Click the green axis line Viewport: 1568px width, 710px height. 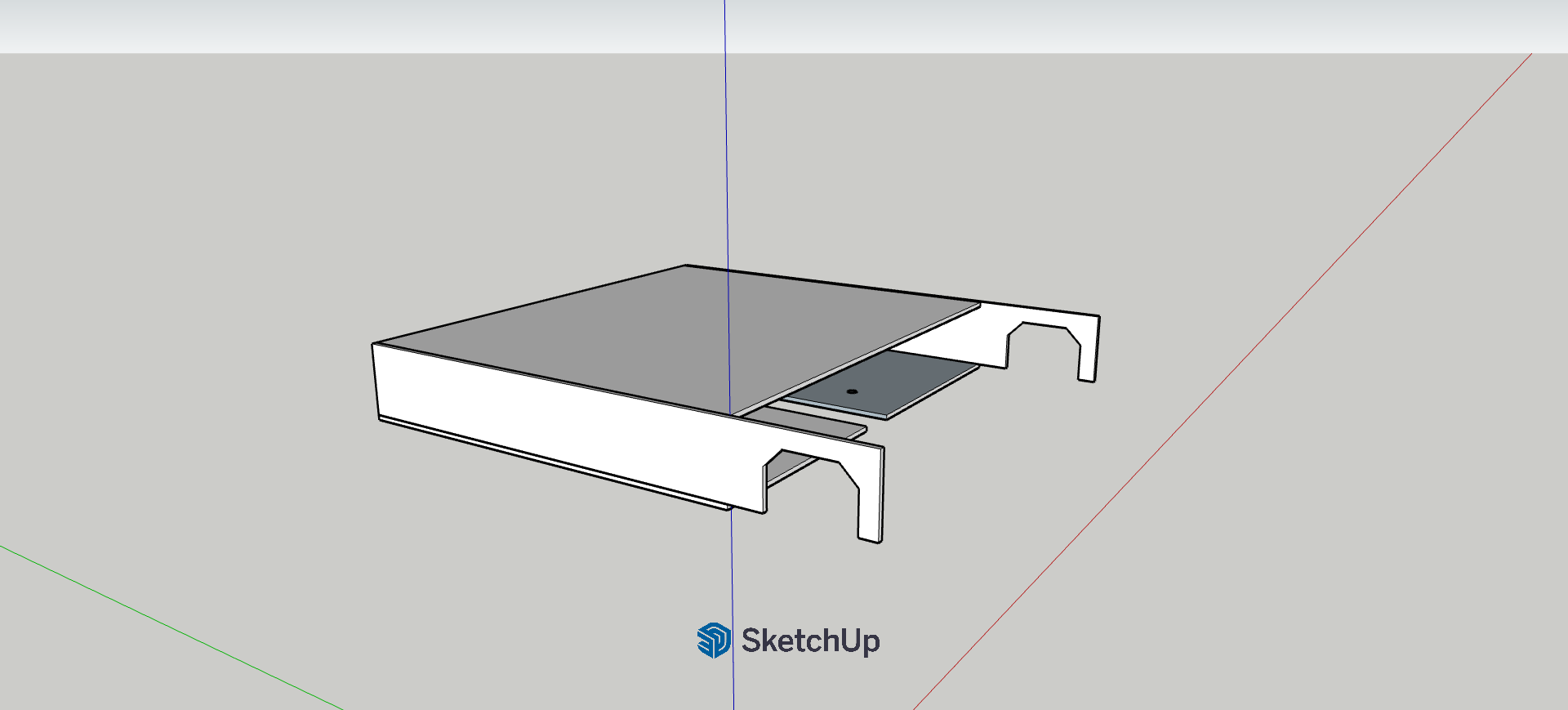163,625
